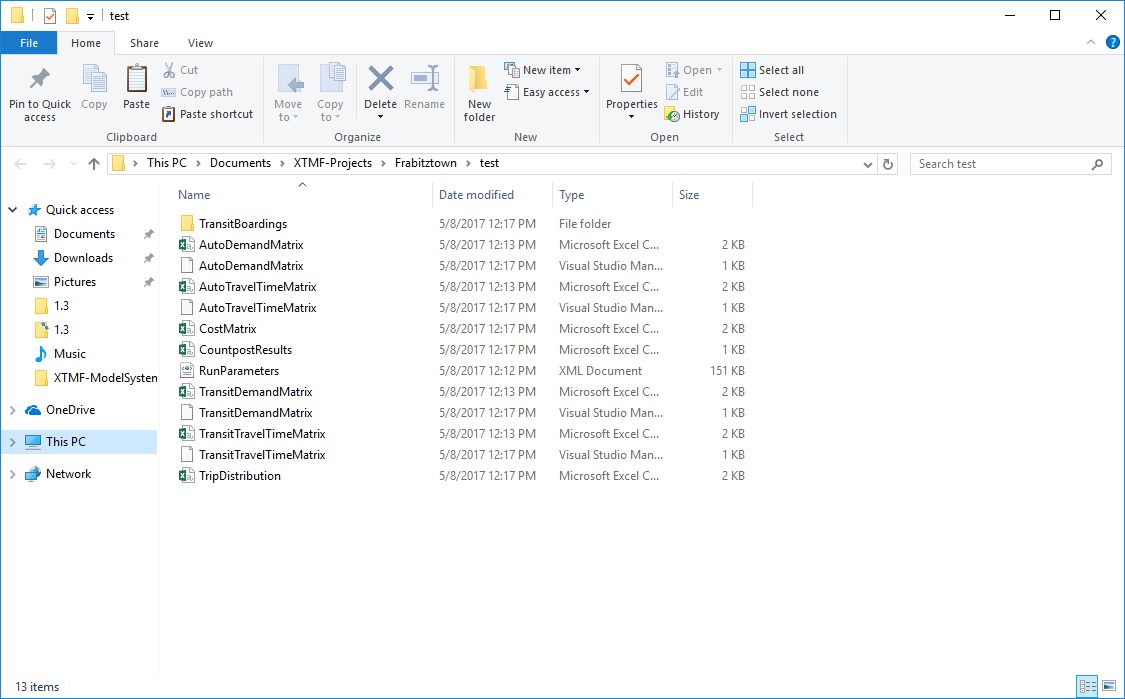
Task: Switch to details view toggle
Action: [1087, 686]
